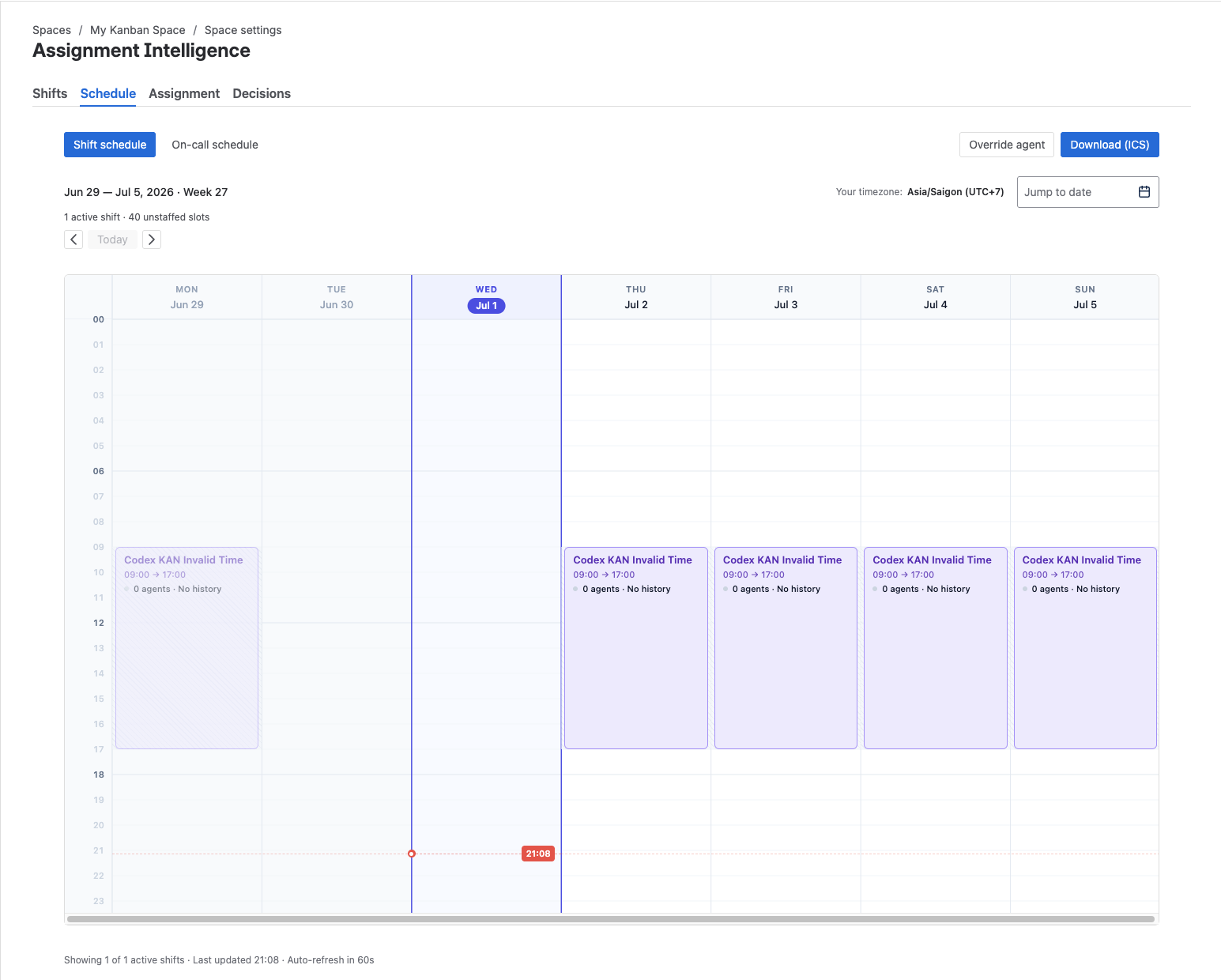Viewport: 1221px width, 980px height.
Task: Open the Decisions tab
Action: point(262,93)
